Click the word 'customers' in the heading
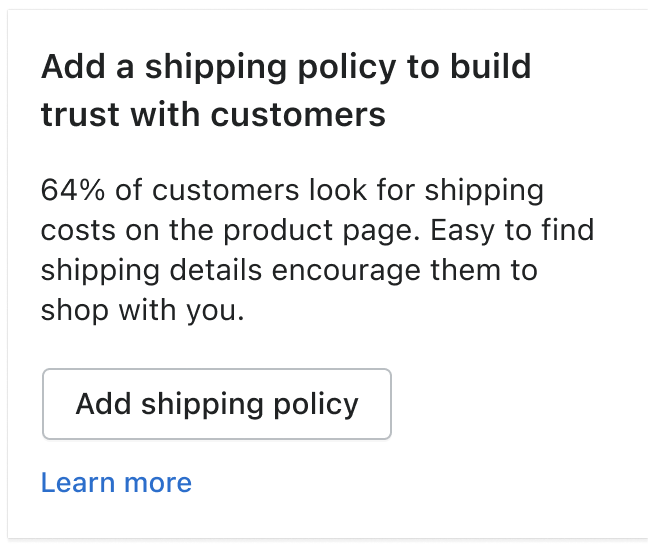Viewport: 648px width, 546px height. point(298,114)
